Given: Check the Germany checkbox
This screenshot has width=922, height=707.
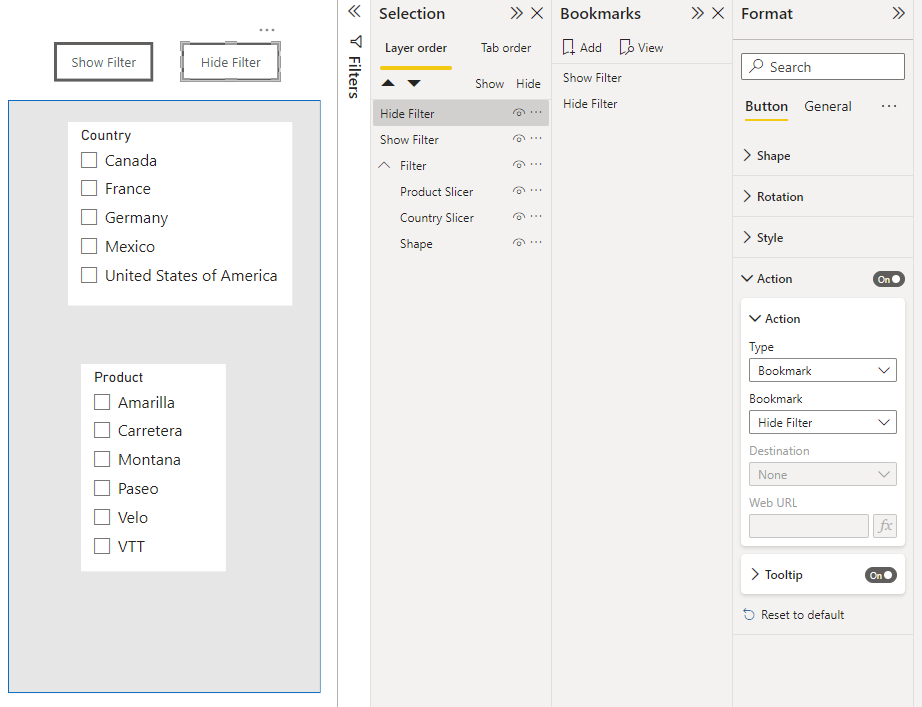Looking at the screenshot, I should point(89,217).
